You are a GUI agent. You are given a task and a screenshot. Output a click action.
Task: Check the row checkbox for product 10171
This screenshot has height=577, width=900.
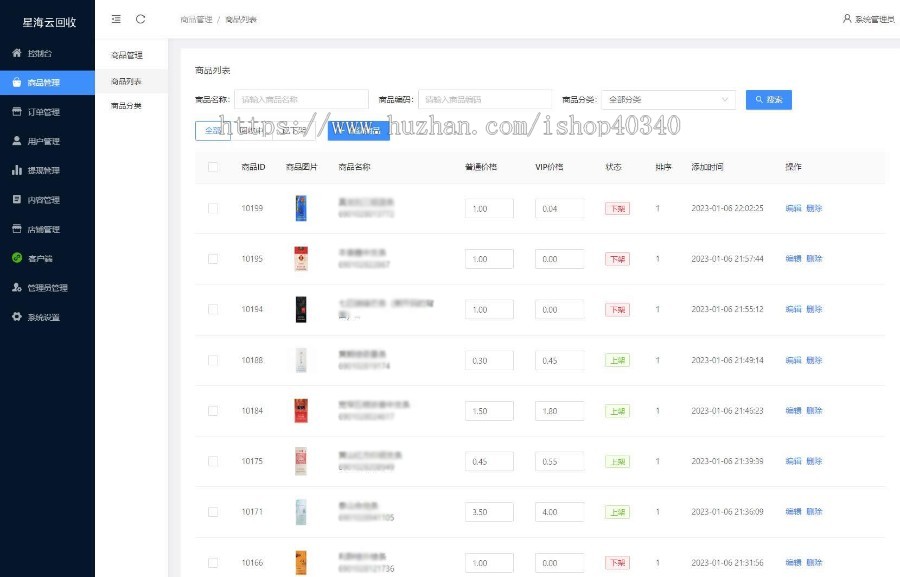click(213, 512)
